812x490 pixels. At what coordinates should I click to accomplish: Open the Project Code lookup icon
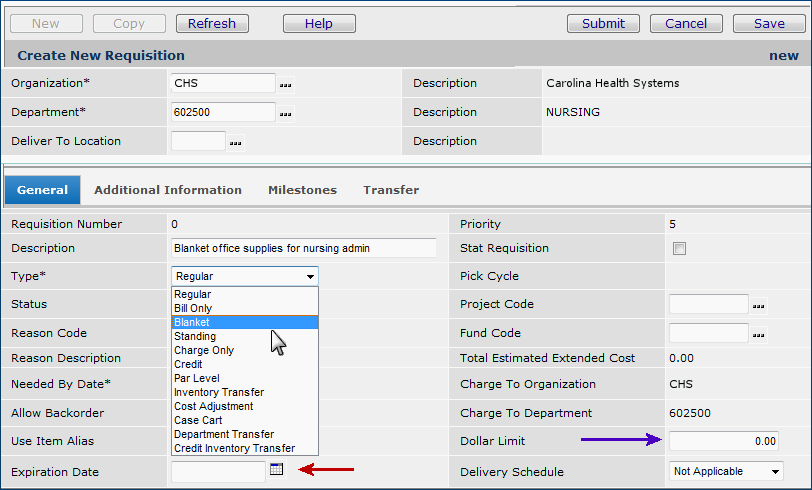[758, 306]
